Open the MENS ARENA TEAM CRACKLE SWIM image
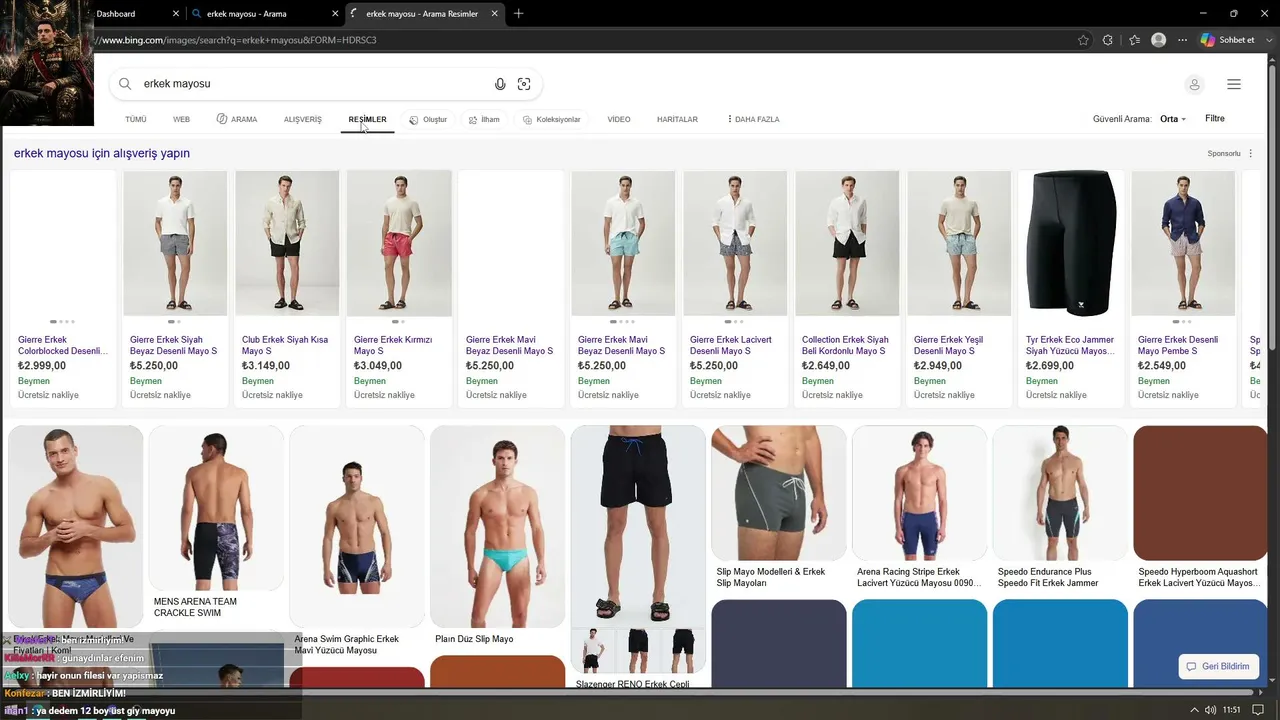 click(x=216, y=508)
